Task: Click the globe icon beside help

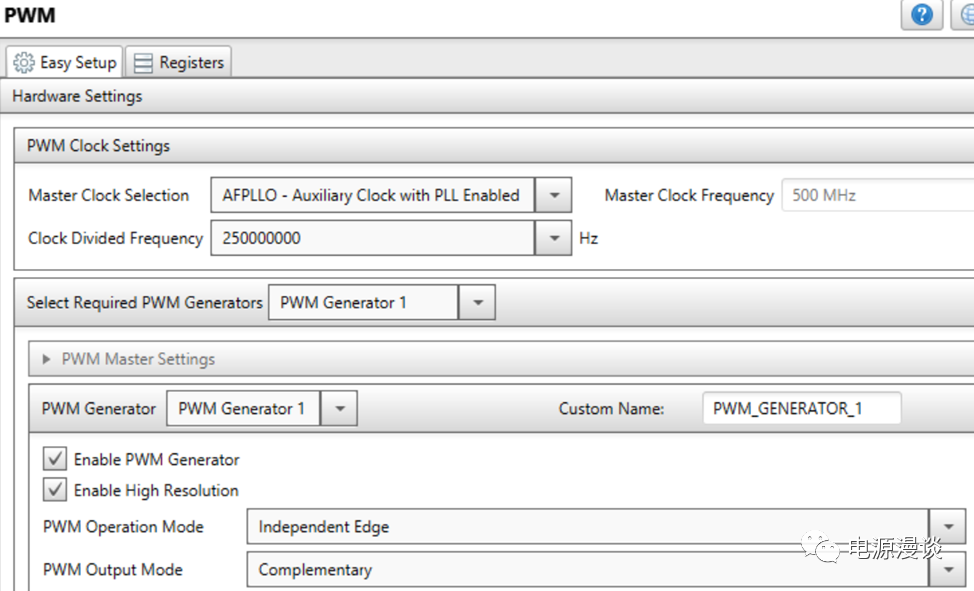Action: pyautogui.click(x=963, y=15)
